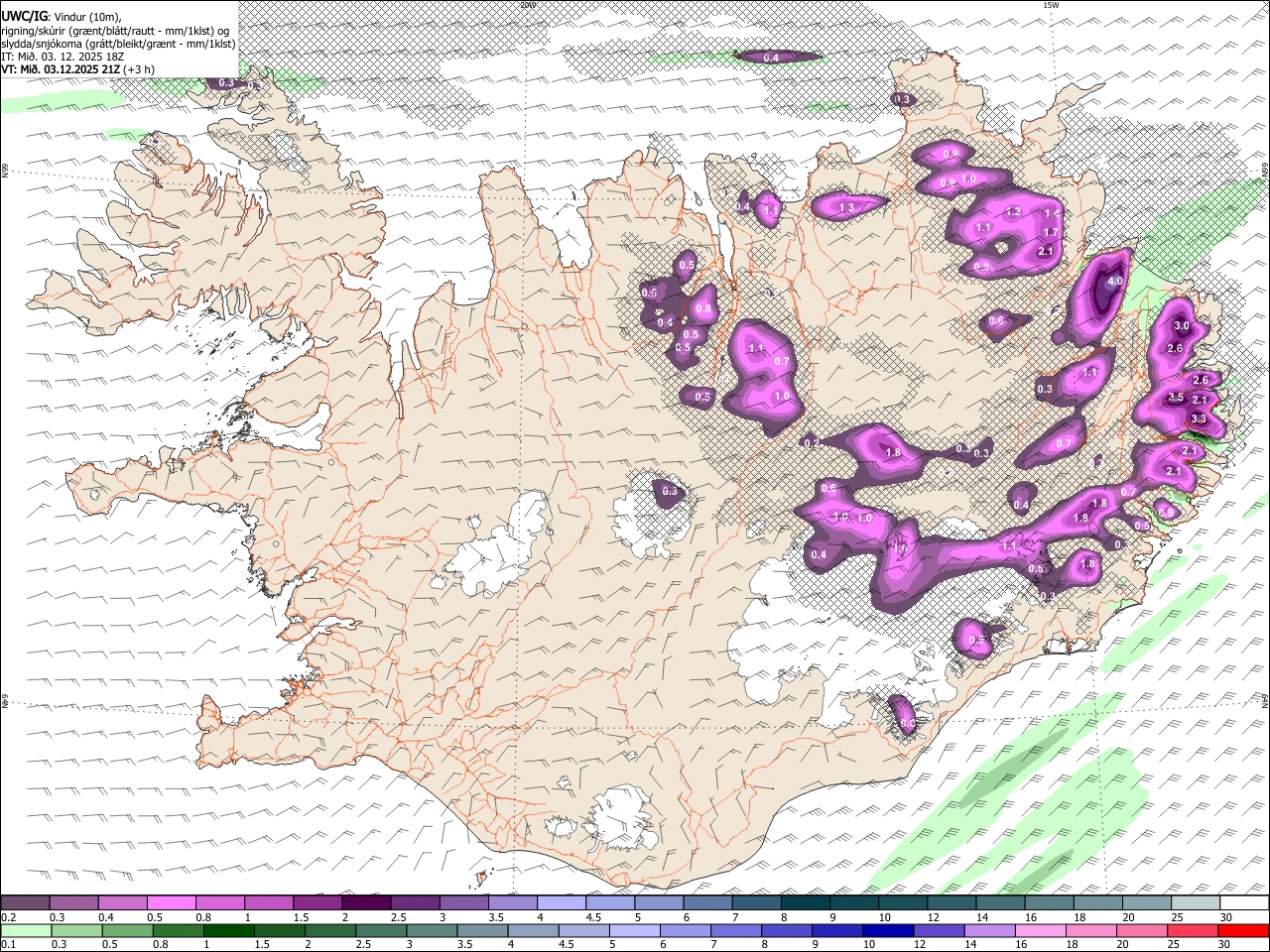
Task: Pick upper scale swatch between 0.3 and 0.4
Action: coord(74,903)
